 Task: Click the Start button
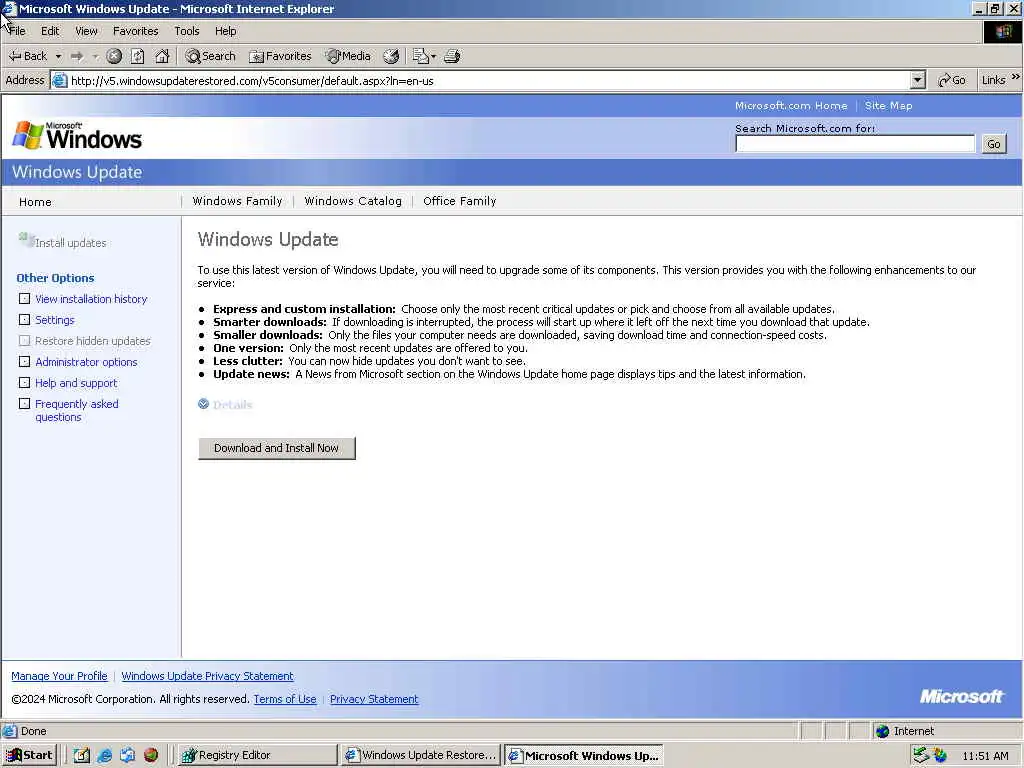pos(30,755)
